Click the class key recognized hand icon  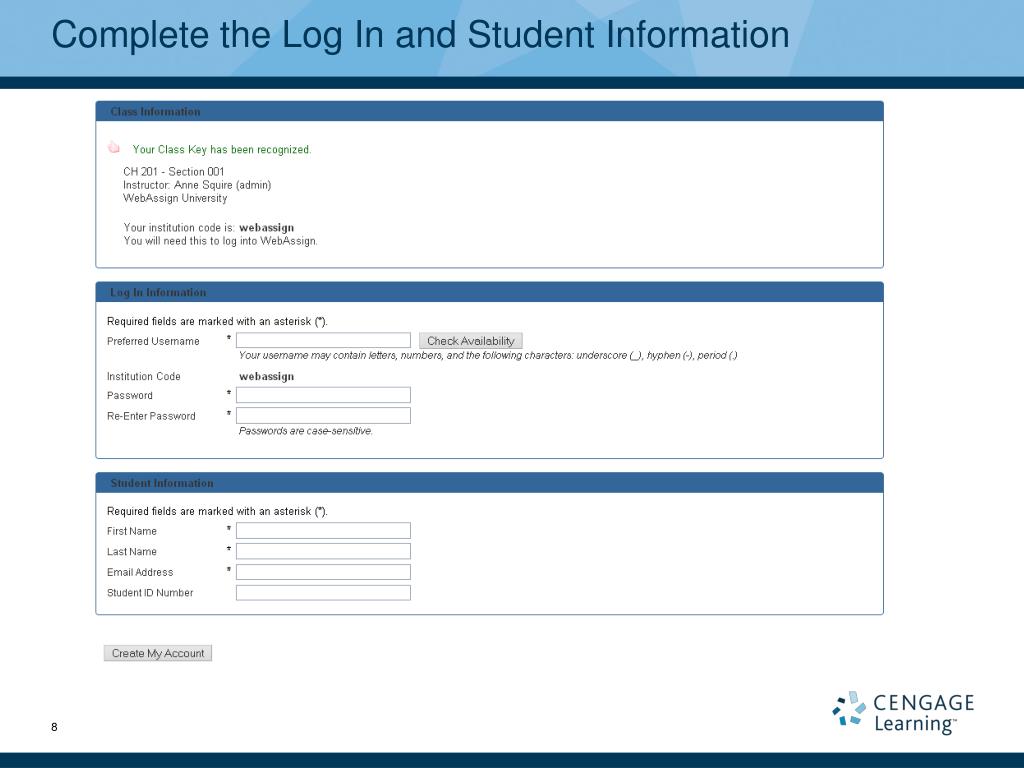(114, 148)
